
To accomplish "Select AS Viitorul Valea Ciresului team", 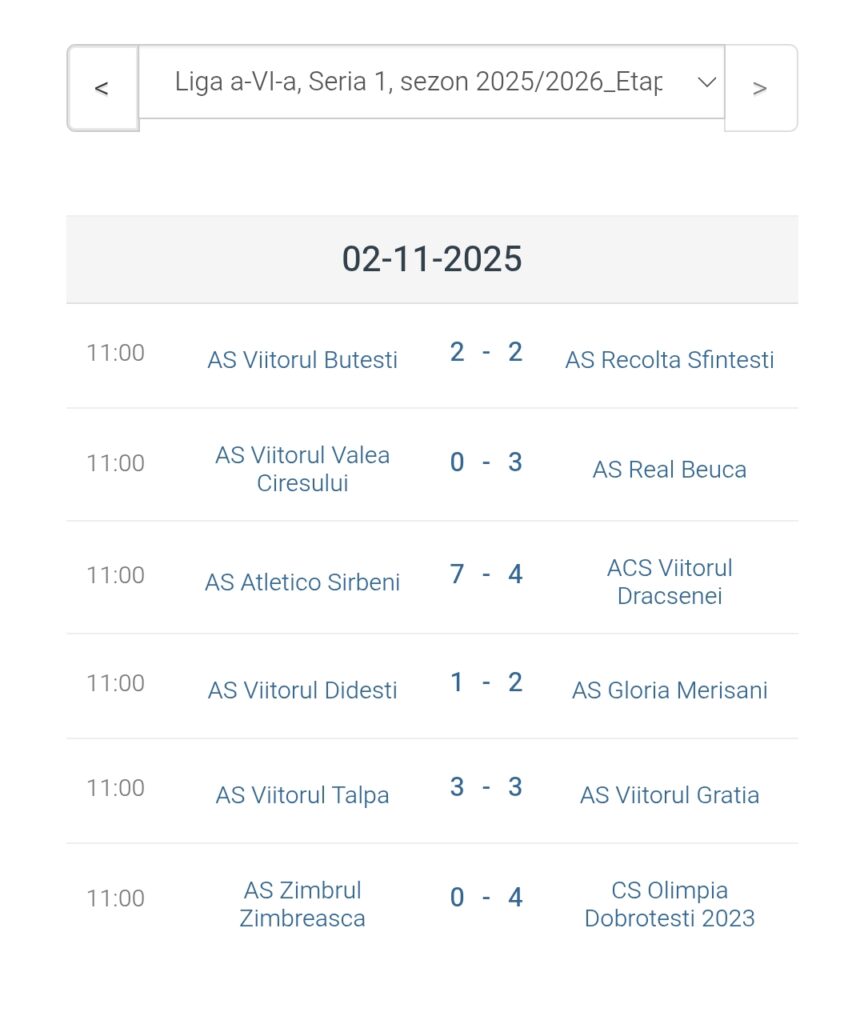I will [302, 469].
